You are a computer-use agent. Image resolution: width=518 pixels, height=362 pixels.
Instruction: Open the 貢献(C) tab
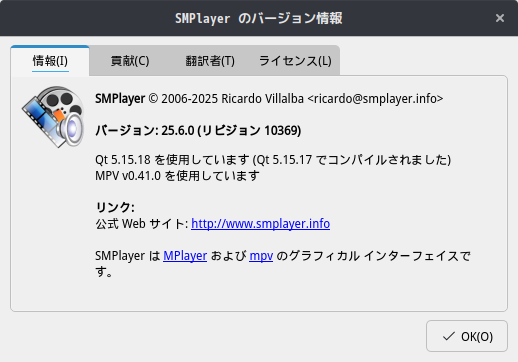click(130, 61)
